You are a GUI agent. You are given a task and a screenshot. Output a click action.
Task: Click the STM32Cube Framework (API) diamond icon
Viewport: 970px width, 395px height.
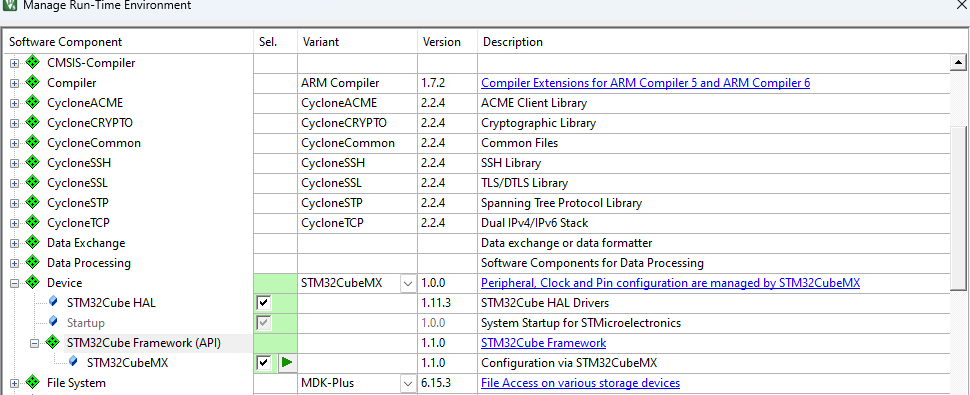click(53, 342)
